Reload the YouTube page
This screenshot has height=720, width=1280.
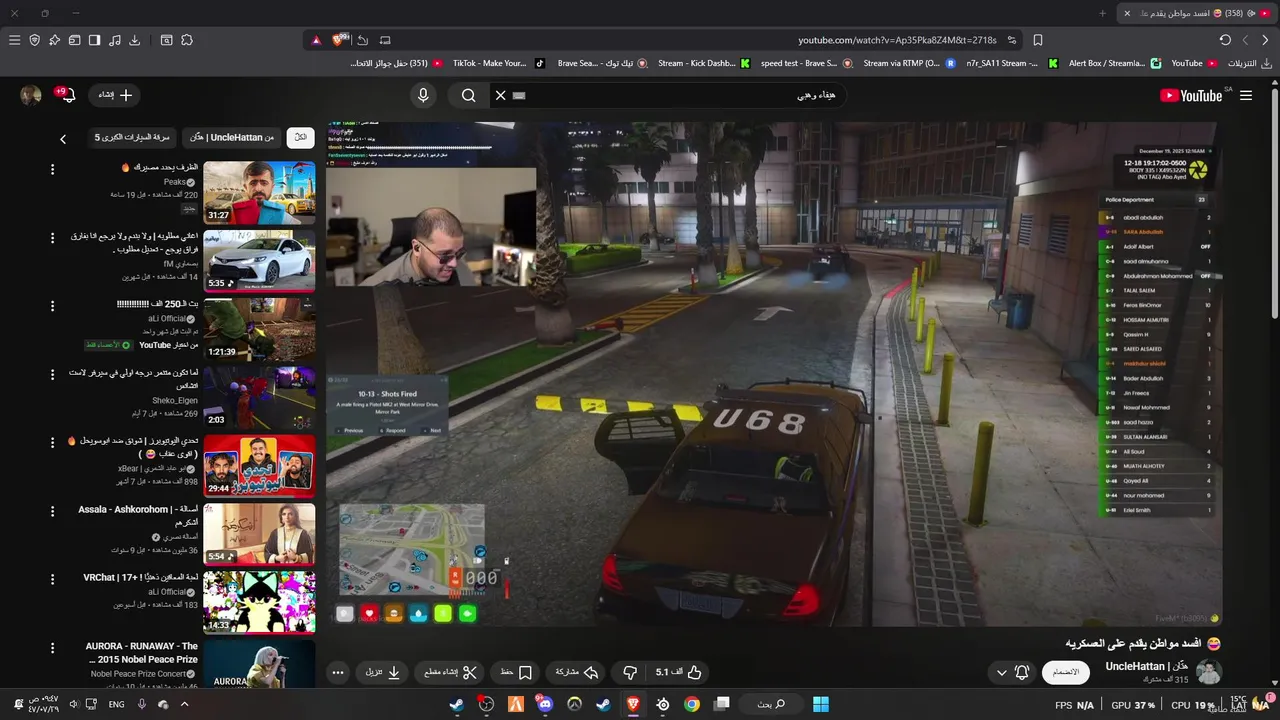[x=1225, y=40]
